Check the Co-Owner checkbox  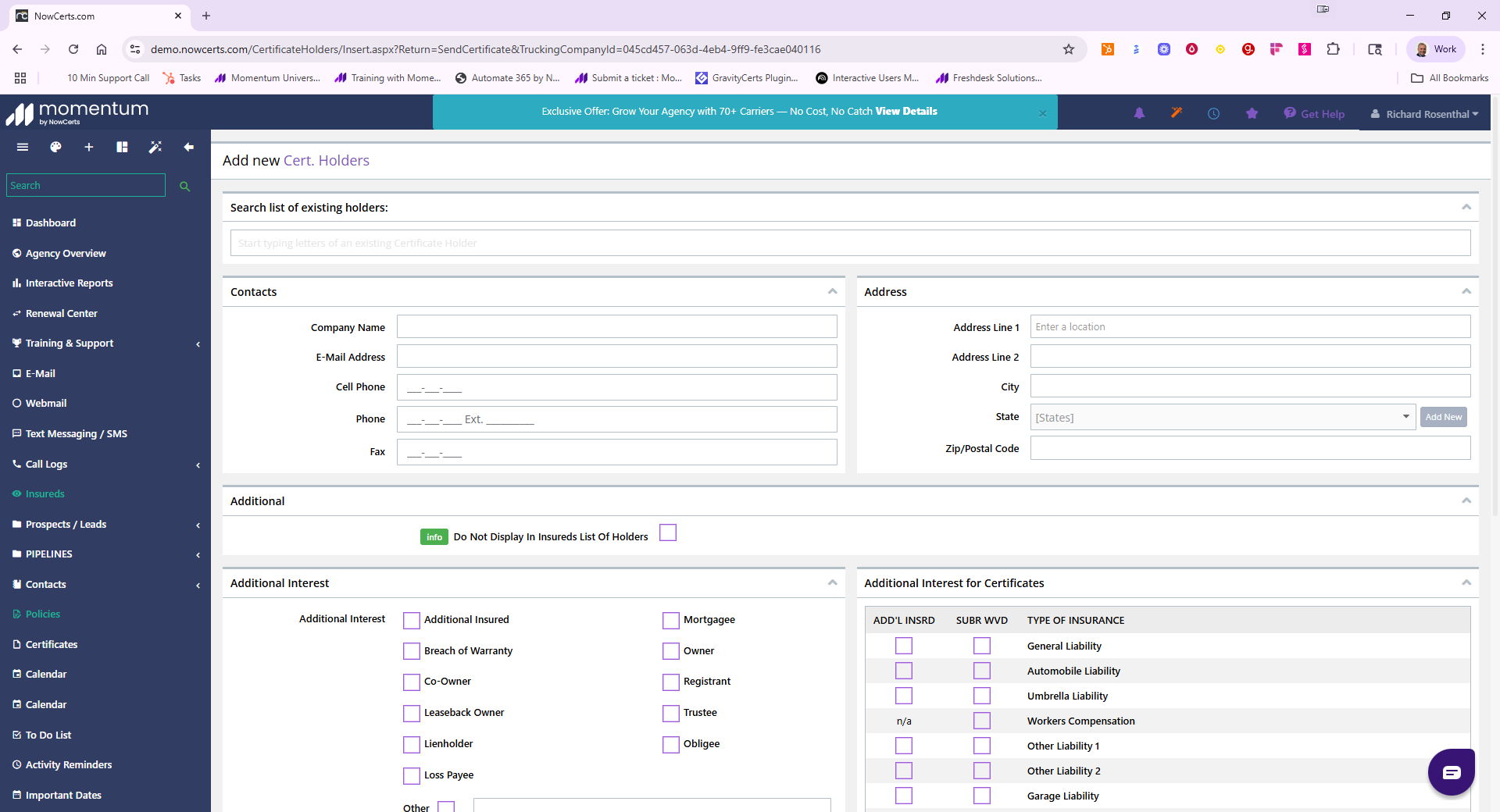tap(412, 682)
